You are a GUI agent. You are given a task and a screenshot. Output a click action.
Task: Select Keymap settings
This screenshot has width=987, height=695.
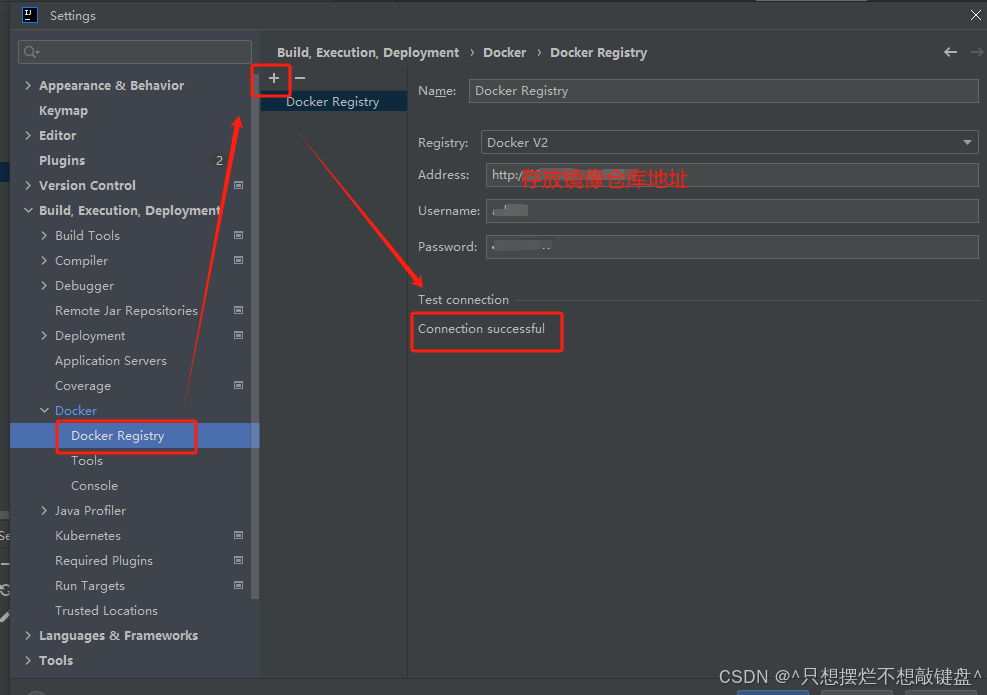pos(64,111)
